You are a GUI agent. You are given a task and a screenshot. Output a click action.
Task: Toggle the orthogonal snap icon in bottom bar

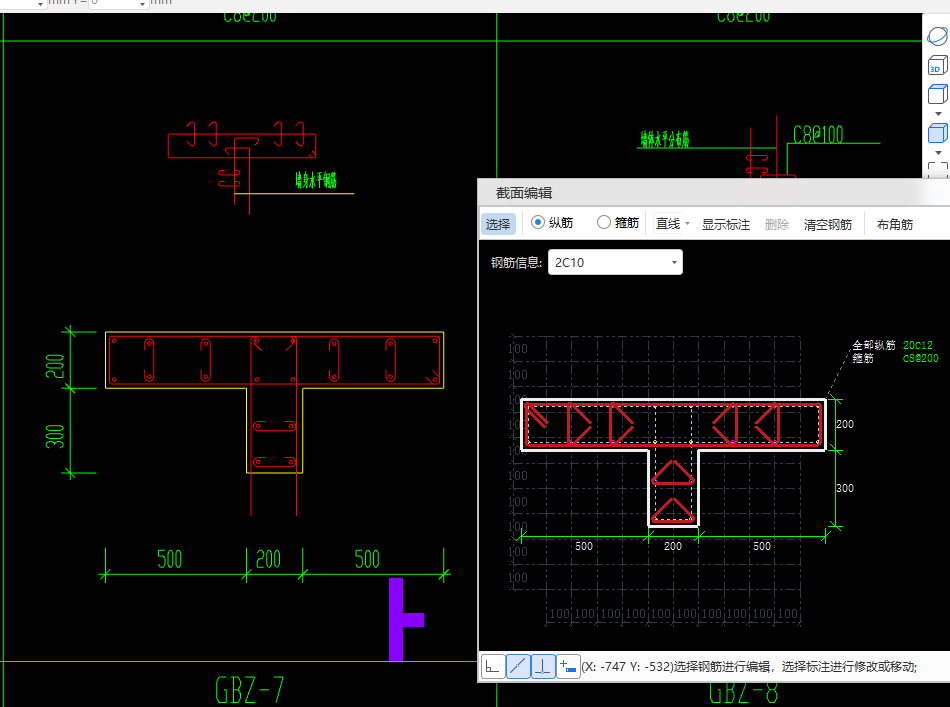[x=493, y=666]
